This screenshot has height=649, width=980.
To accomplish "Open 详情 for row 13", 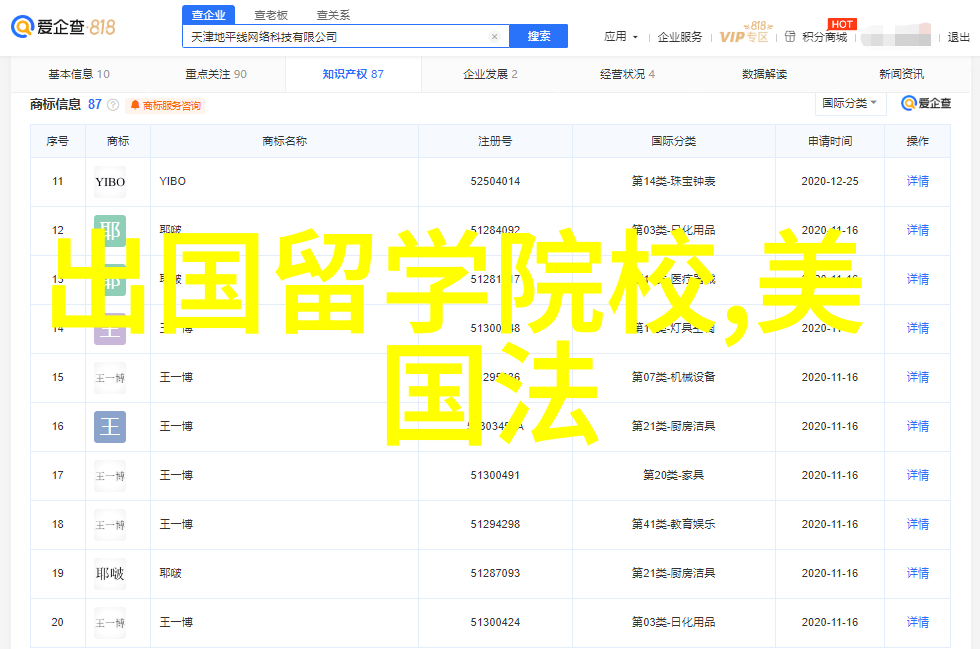I will (x=918, y=279).
